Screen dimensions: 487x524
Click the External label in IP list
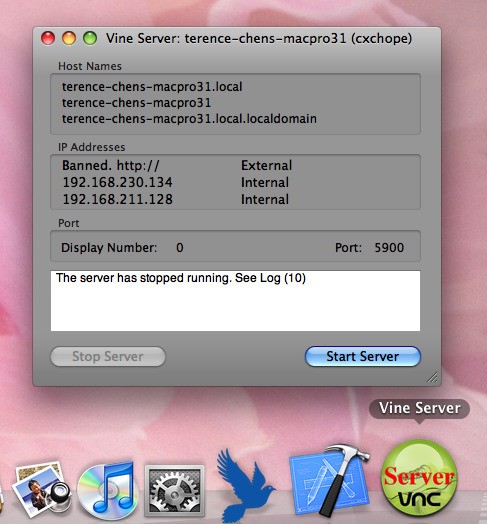coord(266,165)
